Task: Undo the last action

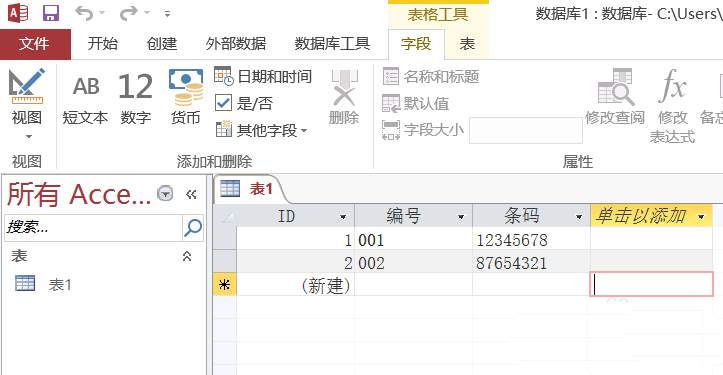Action: (84, 13)
